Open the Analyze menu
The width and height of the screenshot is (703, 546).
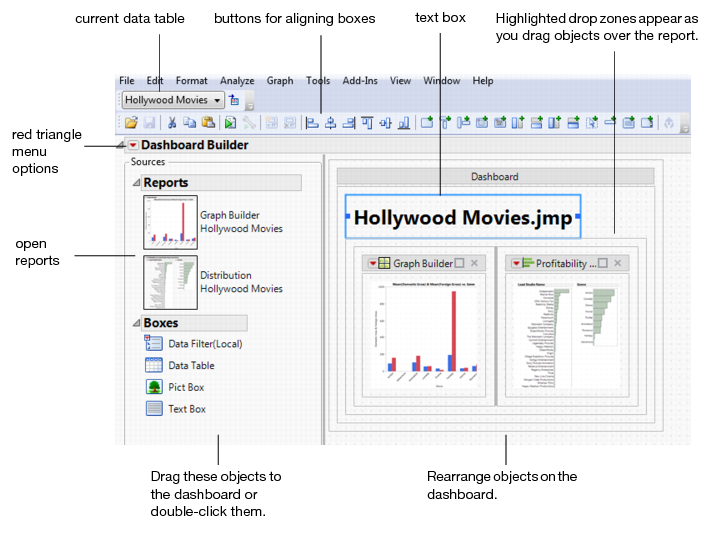coord(237,81)
